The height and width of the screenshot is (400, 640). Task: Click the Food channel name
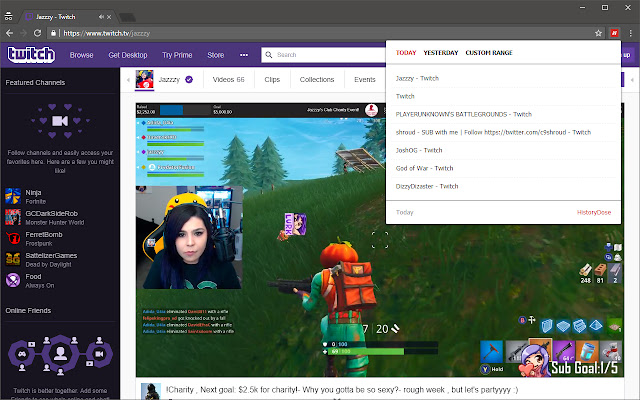(x=33, y=277)
